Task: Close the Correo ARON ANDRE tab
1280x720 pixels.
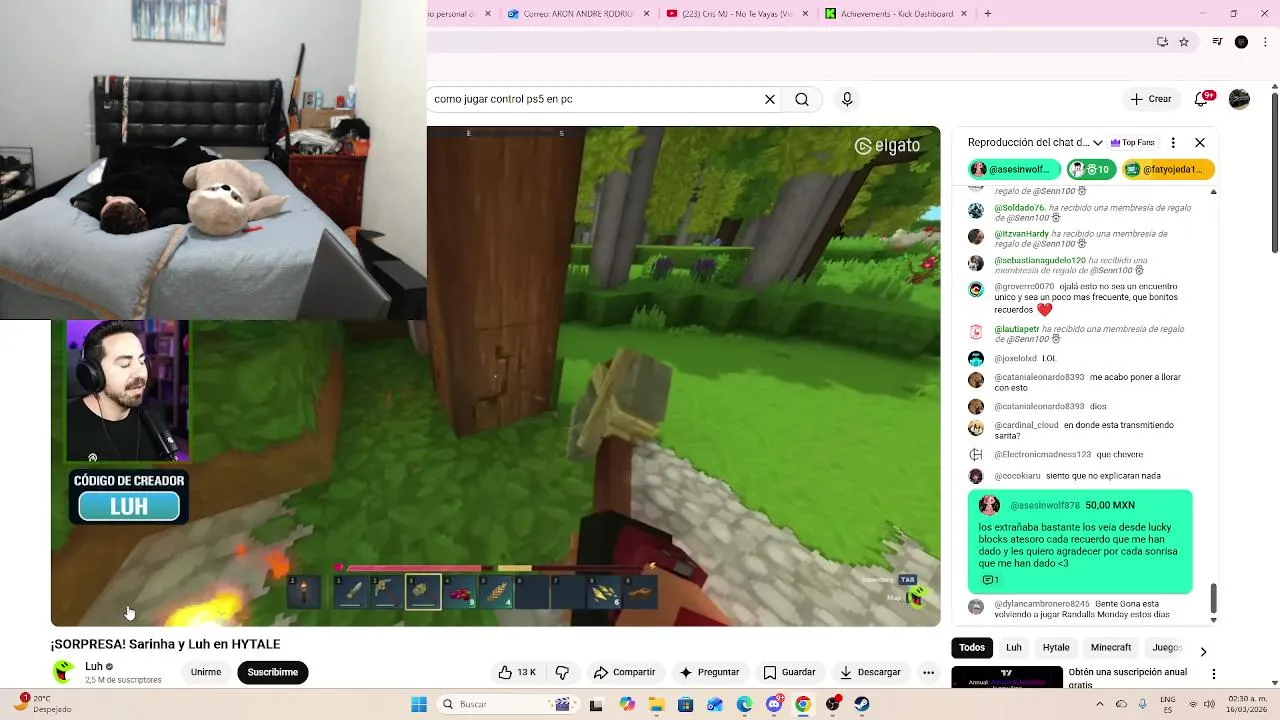Action: pos(647,14)
